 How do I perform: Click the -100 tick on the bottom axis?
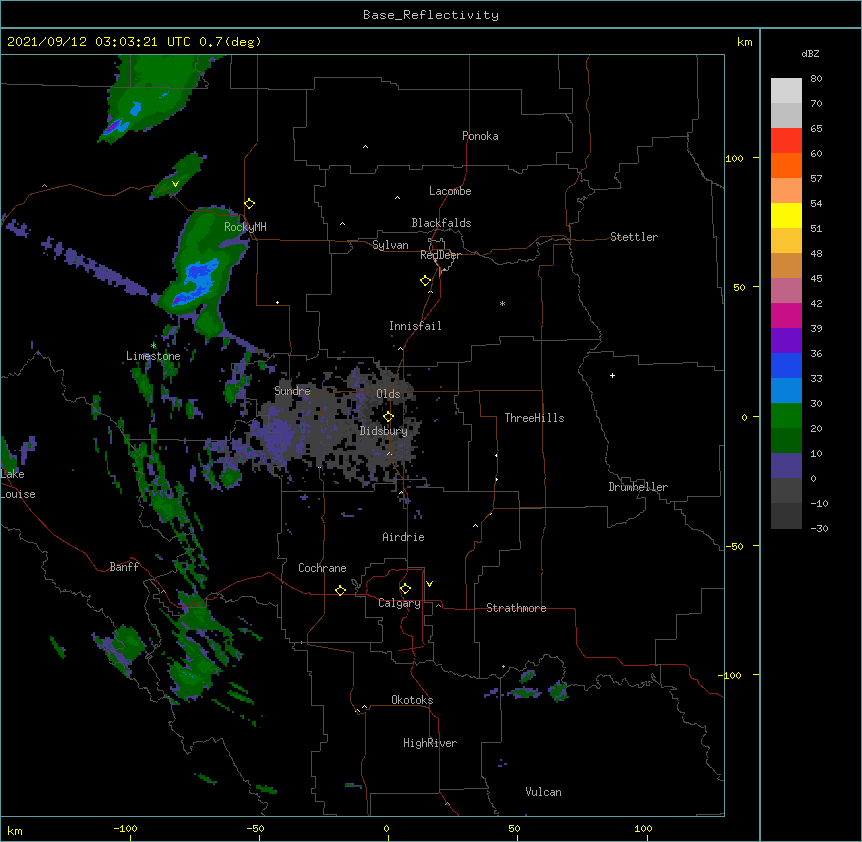pos(126,828)
